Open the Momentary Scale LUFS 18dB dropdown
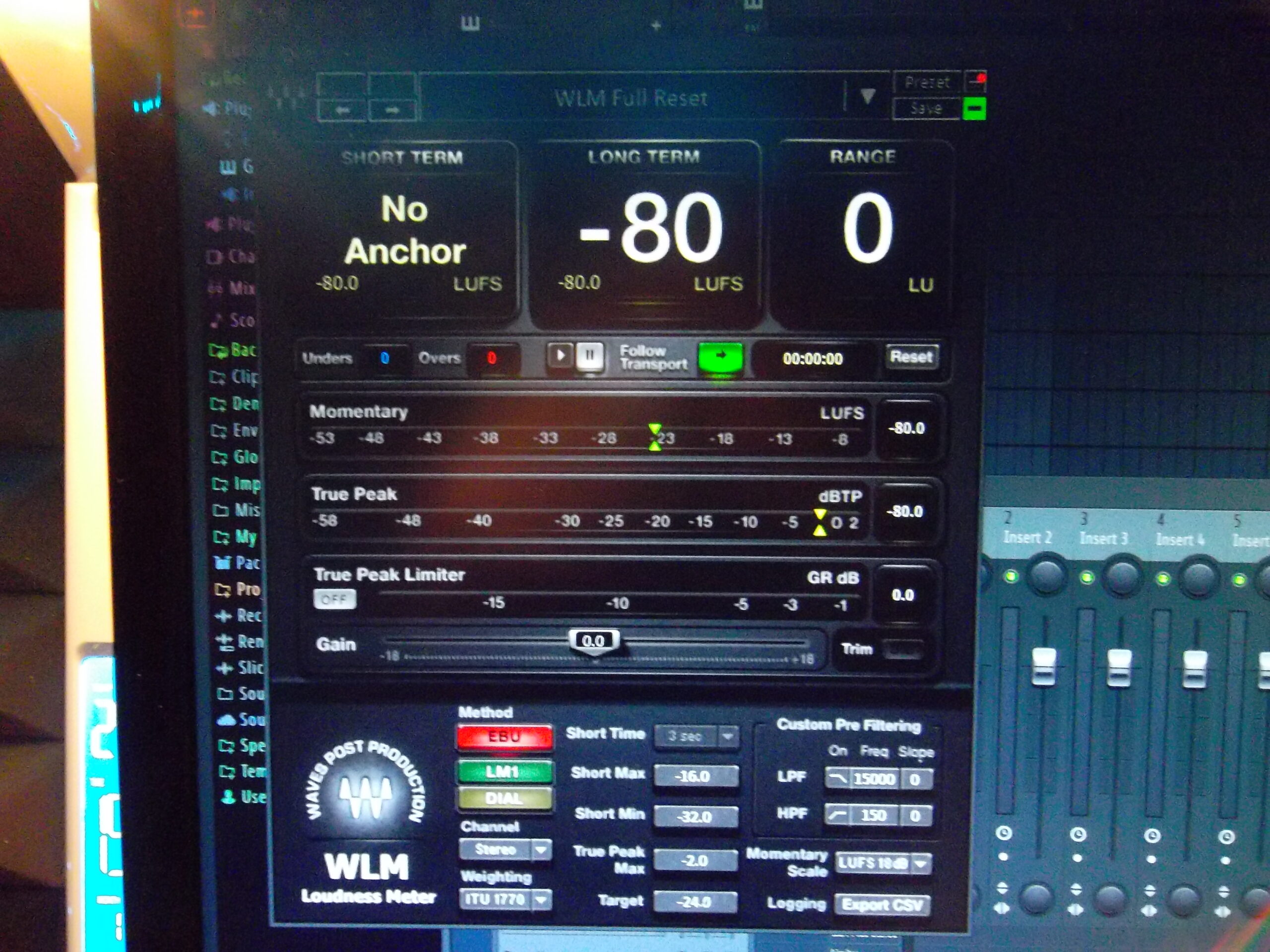Image resolution: width=1270 pixels, height=952 pixels. (x=883, y=863)
